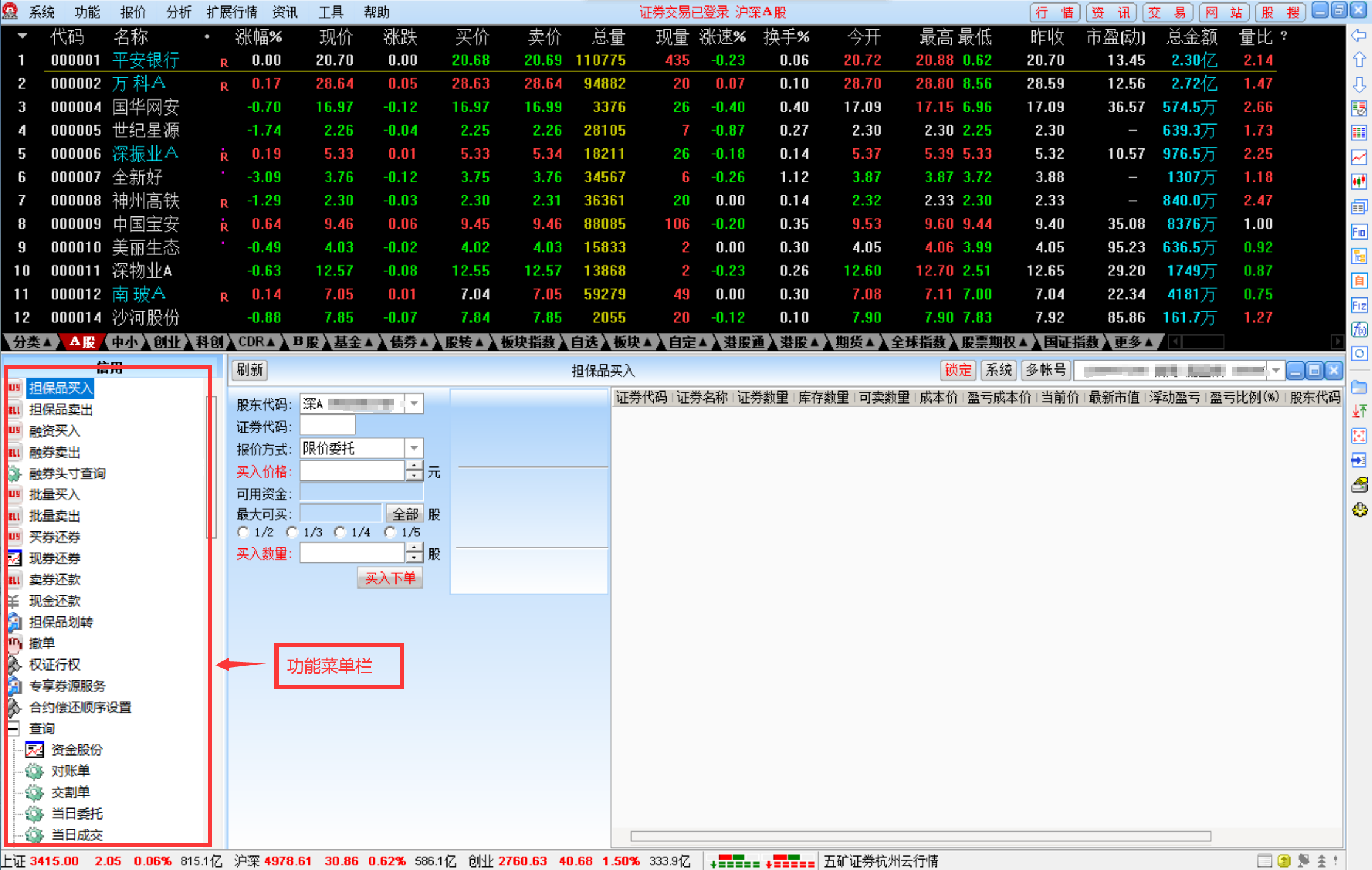The image size is (1372, 870).
Task: Click the 多帐号 button
Action: point(1045,370)
